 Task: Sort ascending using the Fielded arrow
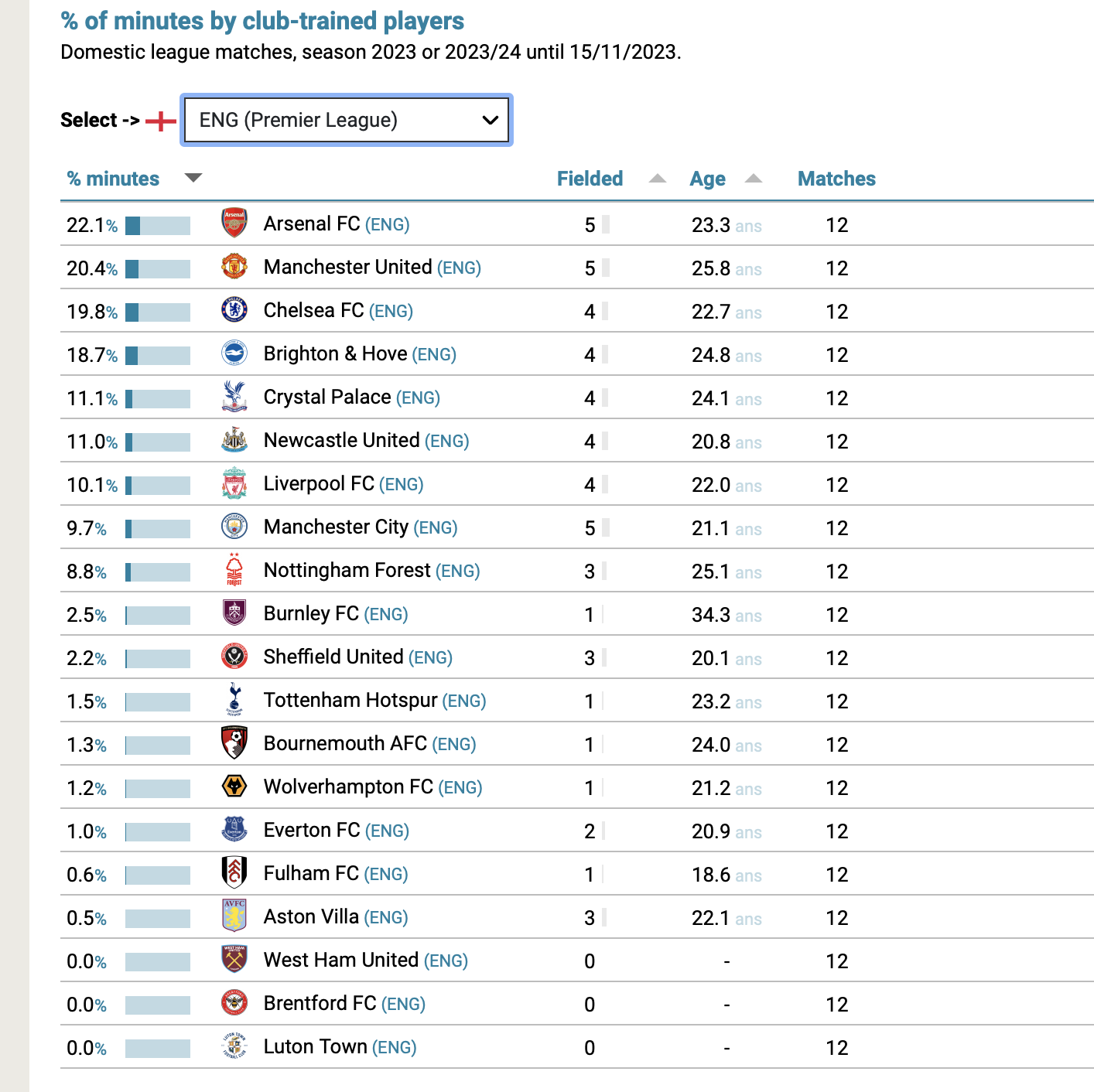tap(658, 178)
